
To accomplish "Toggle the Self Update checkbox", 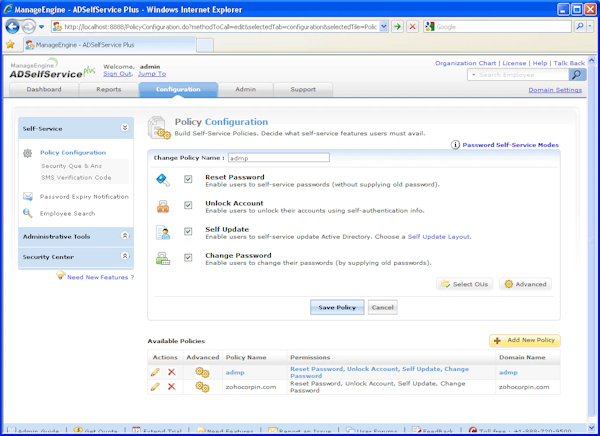I will (x=188, y=231).
